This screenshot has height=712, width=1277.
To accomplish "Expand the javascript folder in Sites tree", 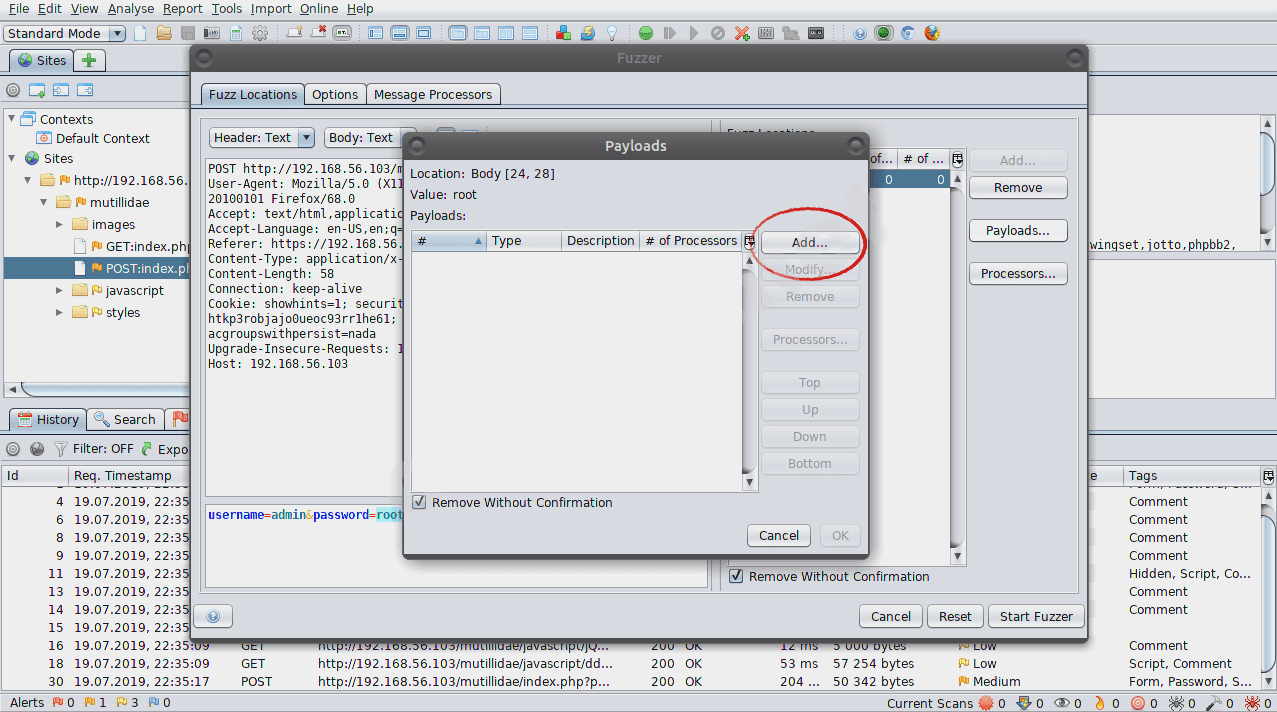I will (x=59, y=291).
